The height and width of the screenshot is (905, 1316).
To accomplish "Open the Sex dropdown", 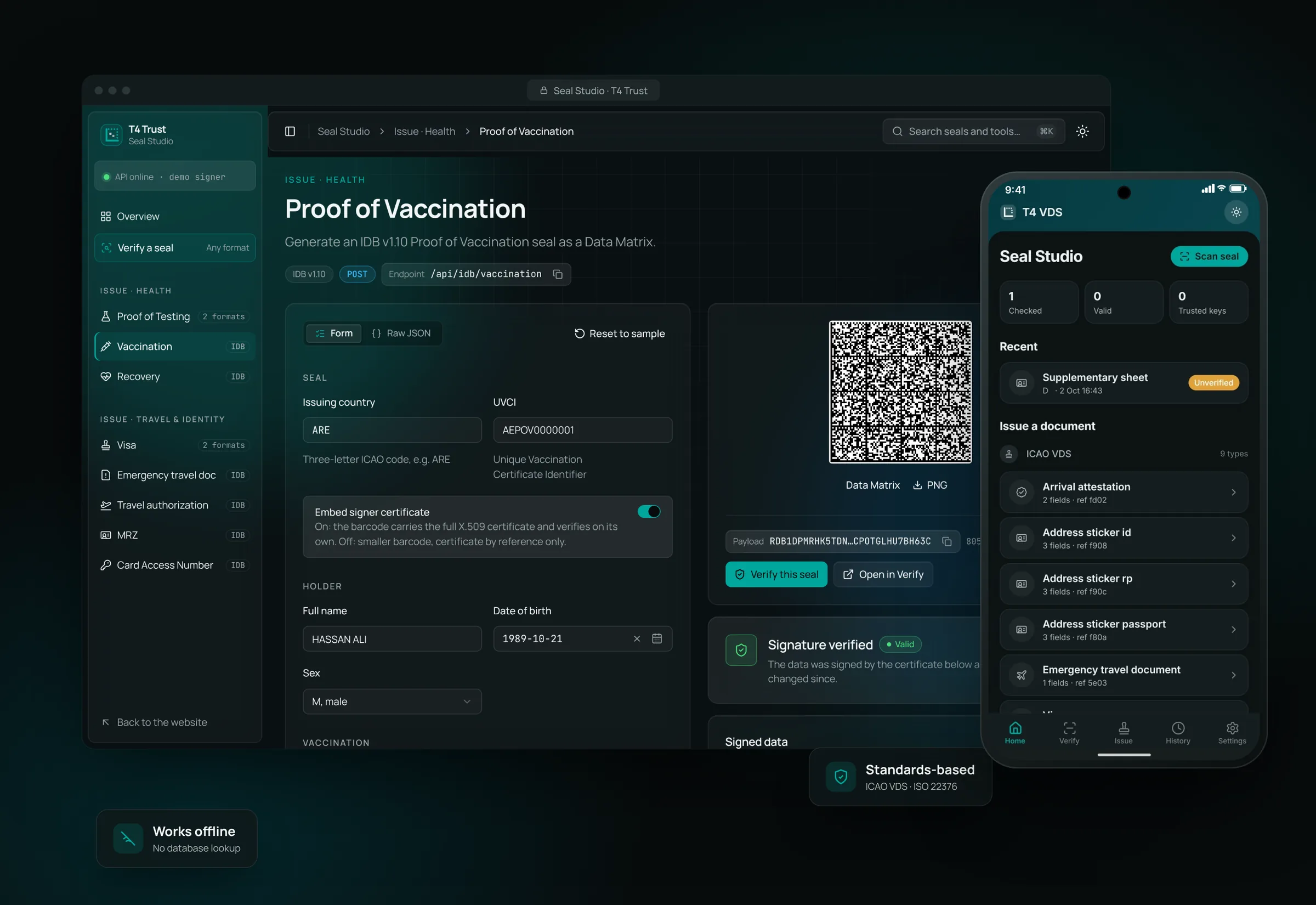I will pos(392,702).
